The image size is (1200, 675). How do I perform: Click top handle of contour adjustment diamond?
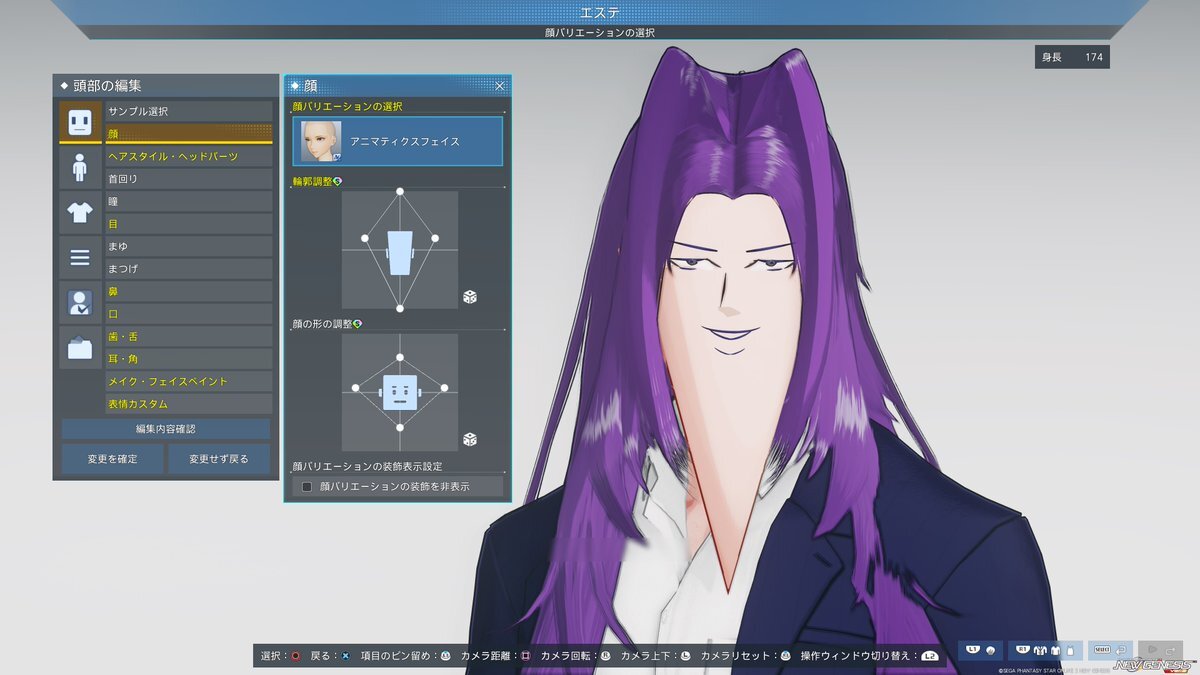point(400,191)
